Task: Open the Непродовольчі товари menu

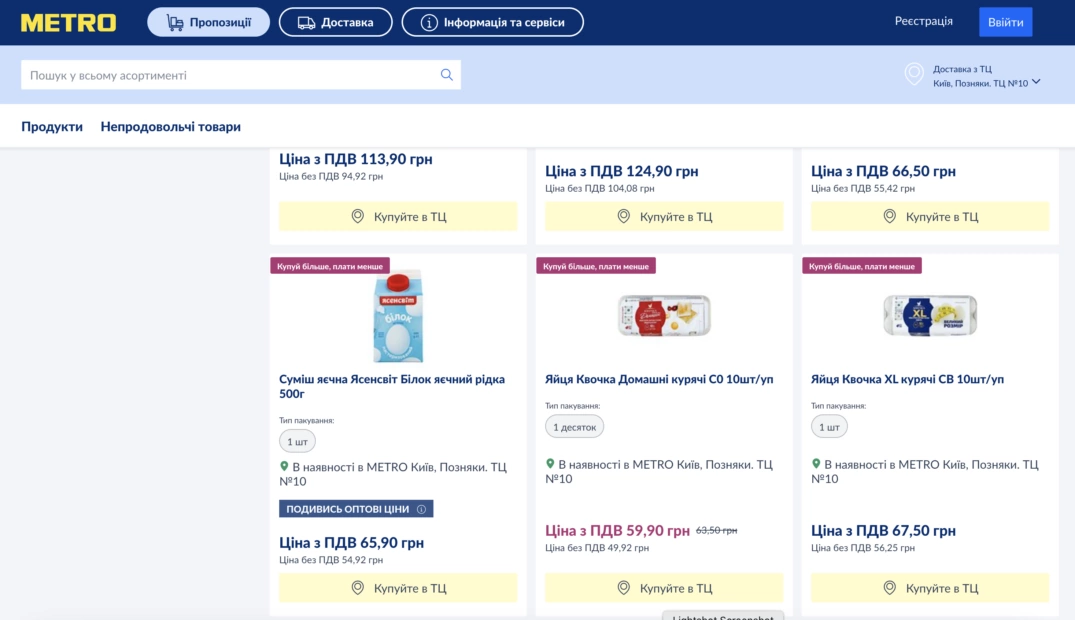Action: (170, 127)
